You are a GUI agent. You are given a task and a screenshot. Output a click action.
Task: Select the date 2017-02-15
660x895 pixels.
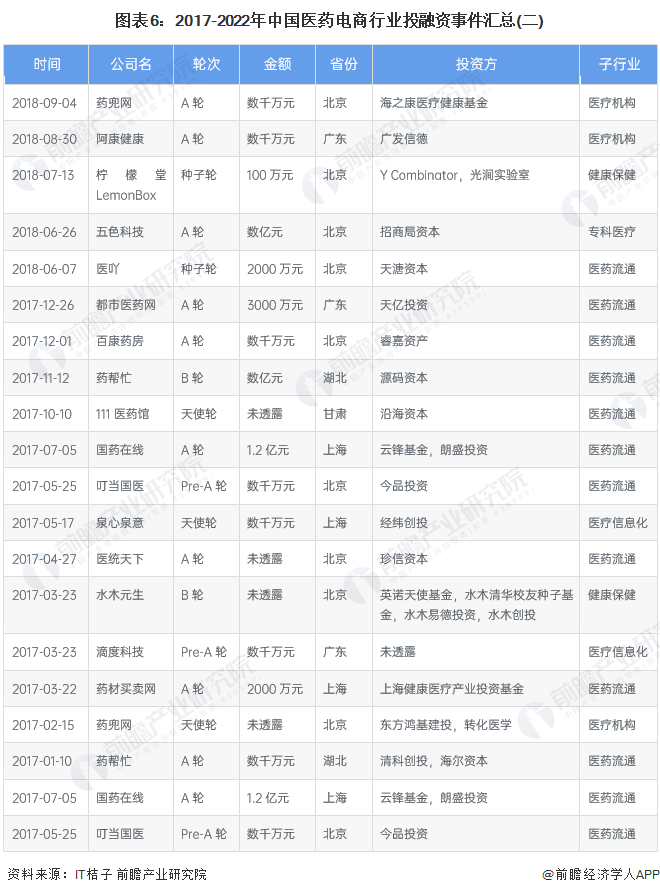point(43,725)
